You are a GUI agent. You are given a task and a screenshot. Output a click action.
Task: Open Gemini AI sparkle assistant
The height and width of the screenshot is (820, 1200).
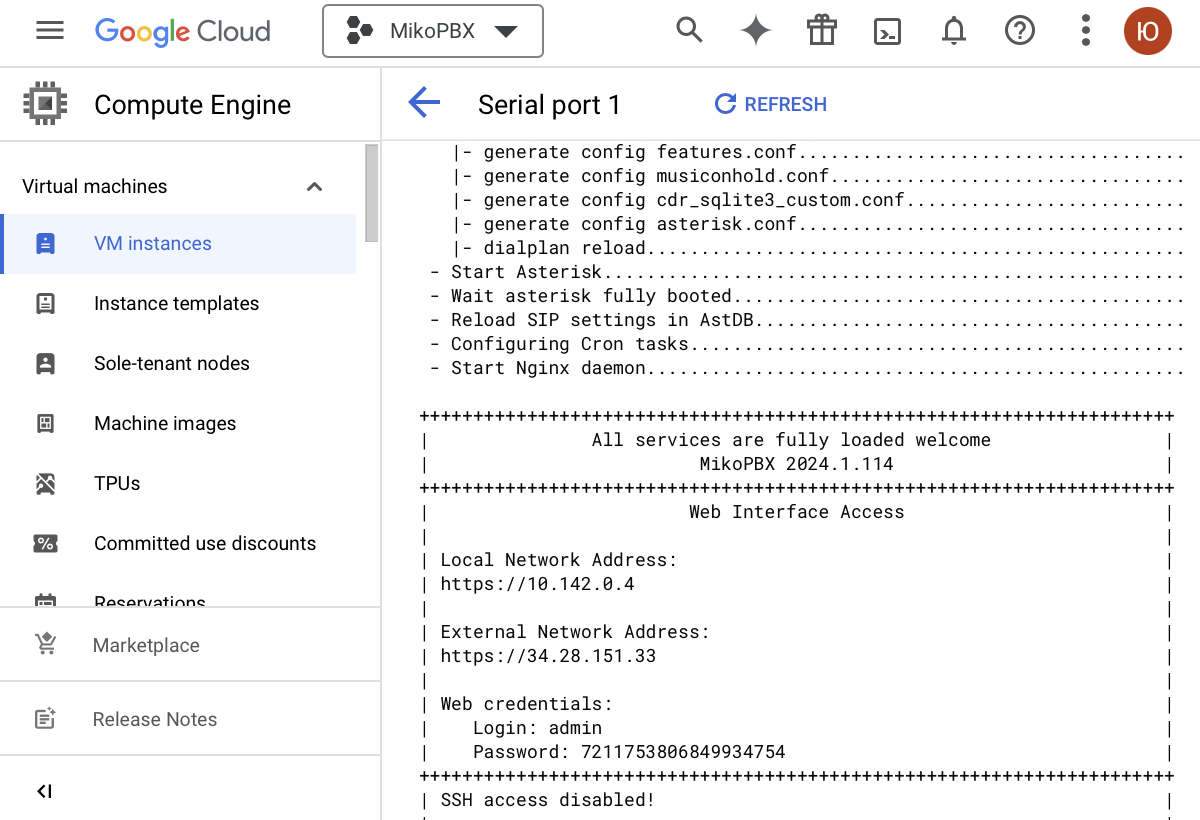click(755, 31)
